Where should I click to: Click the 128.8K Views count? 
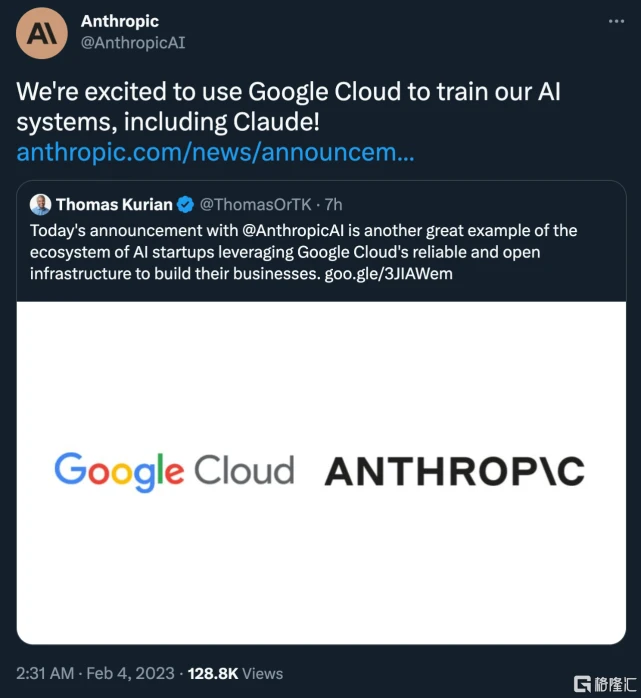(x=237, y=673)
